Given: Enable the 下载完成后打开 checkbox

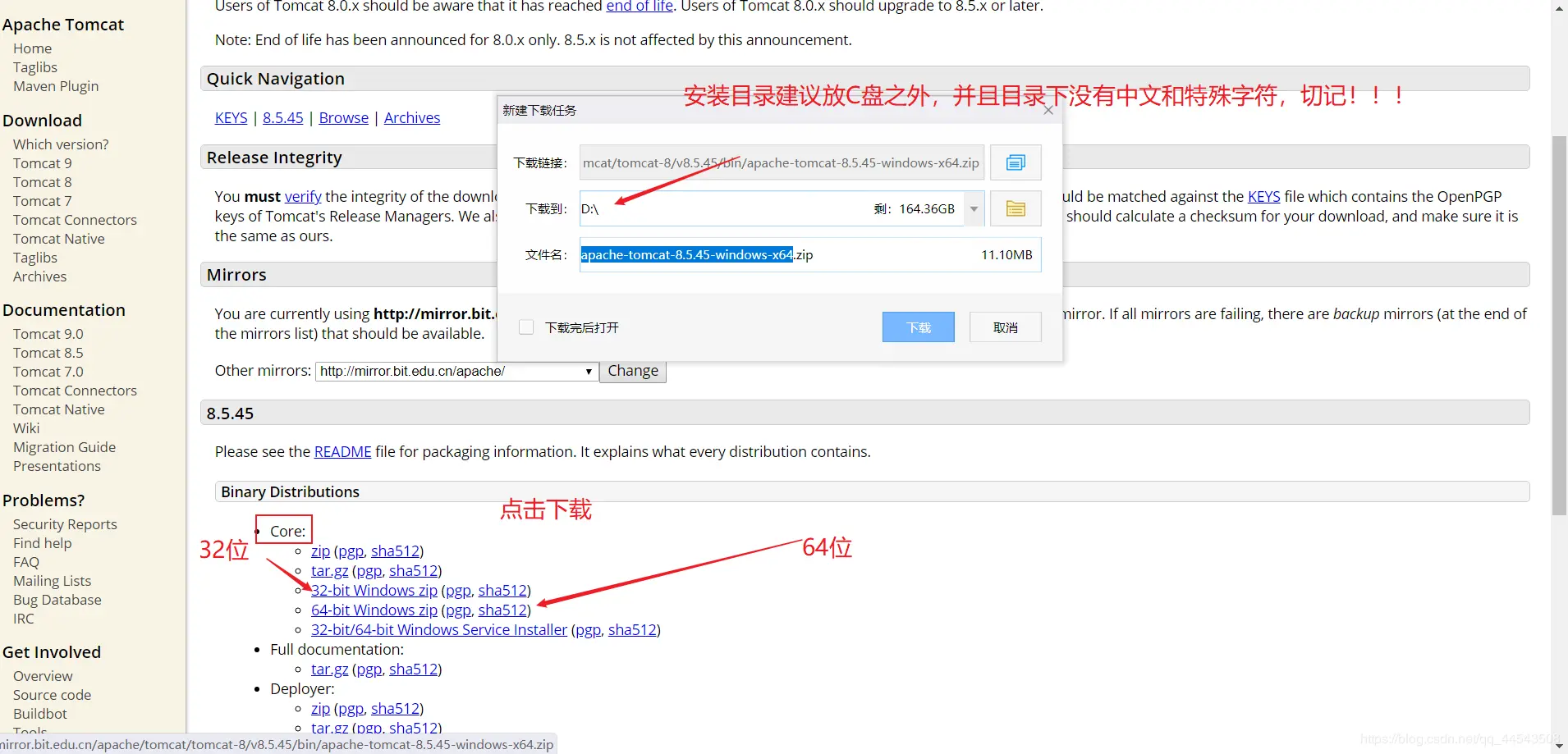Looking at the screenshot, I should point(525,326).
